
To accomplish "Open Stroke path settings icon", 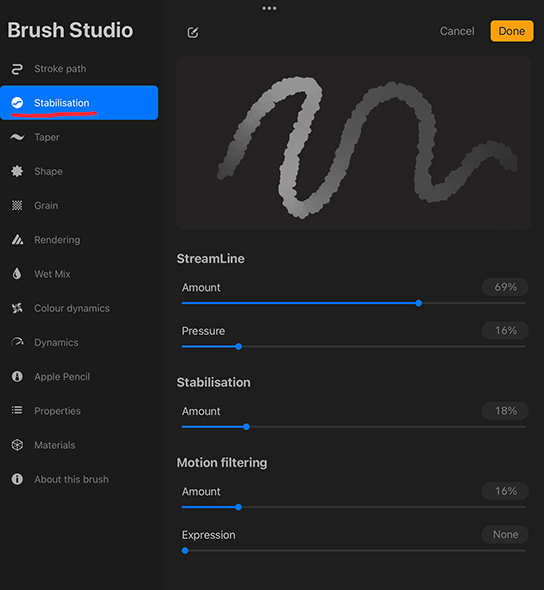I will [x=17, y=69].
